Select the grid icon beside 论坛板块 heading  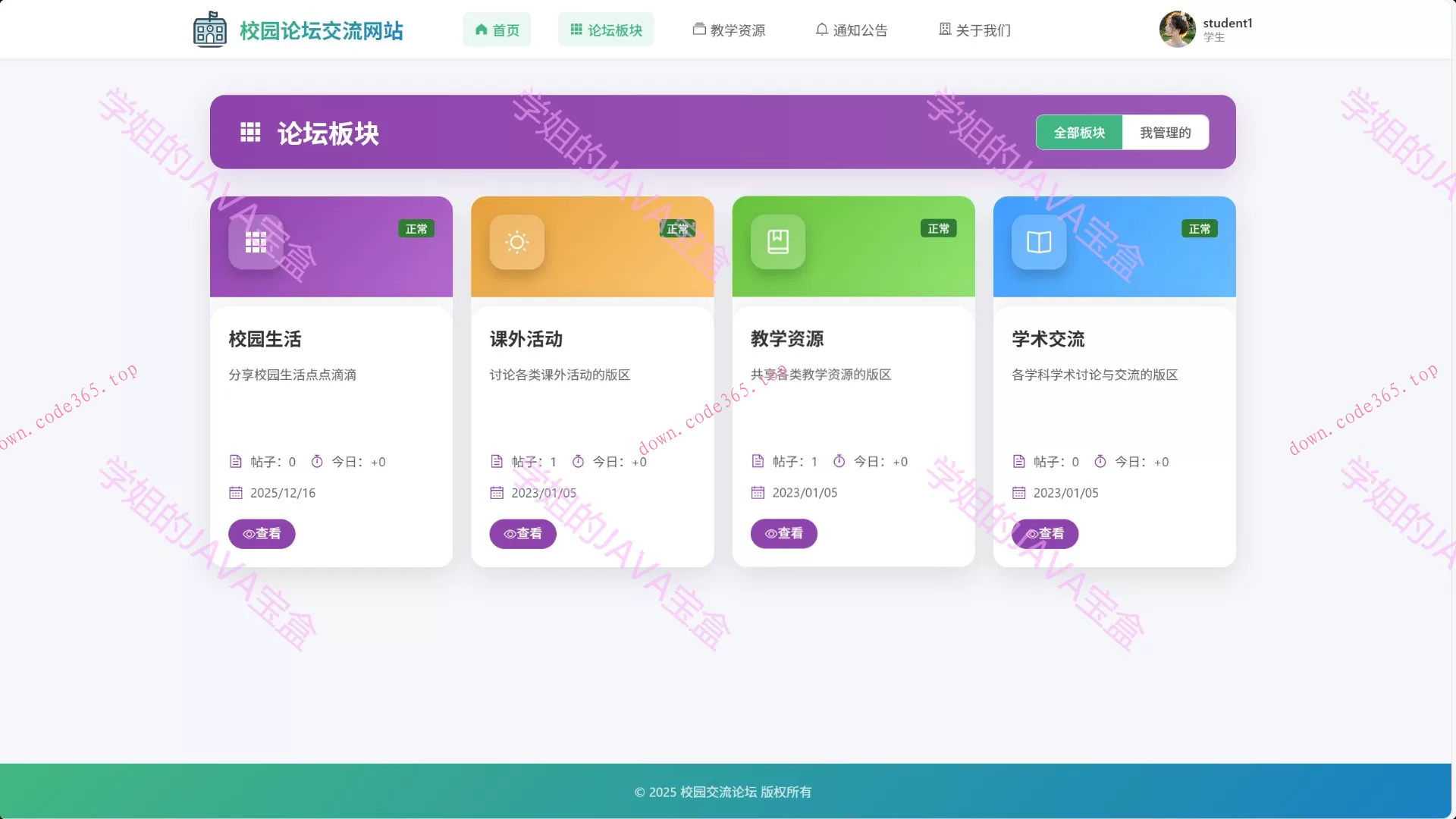pyautogui.click(x=250, y=133)
